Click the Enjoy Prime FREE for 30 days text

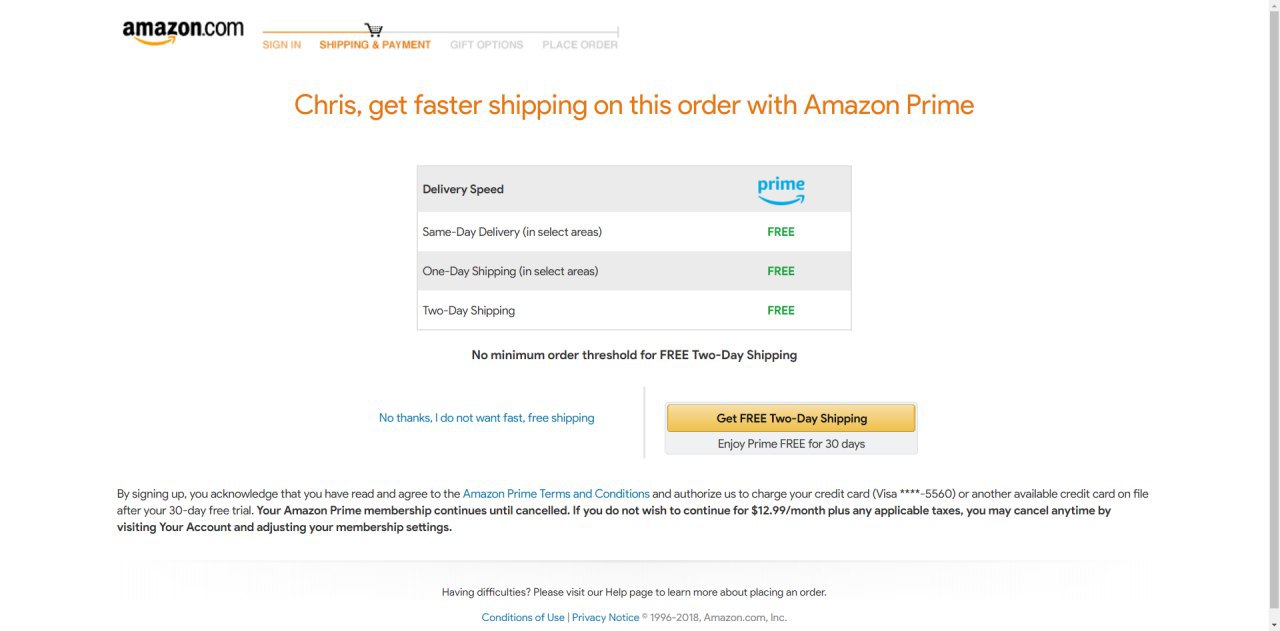coord(791,444)
